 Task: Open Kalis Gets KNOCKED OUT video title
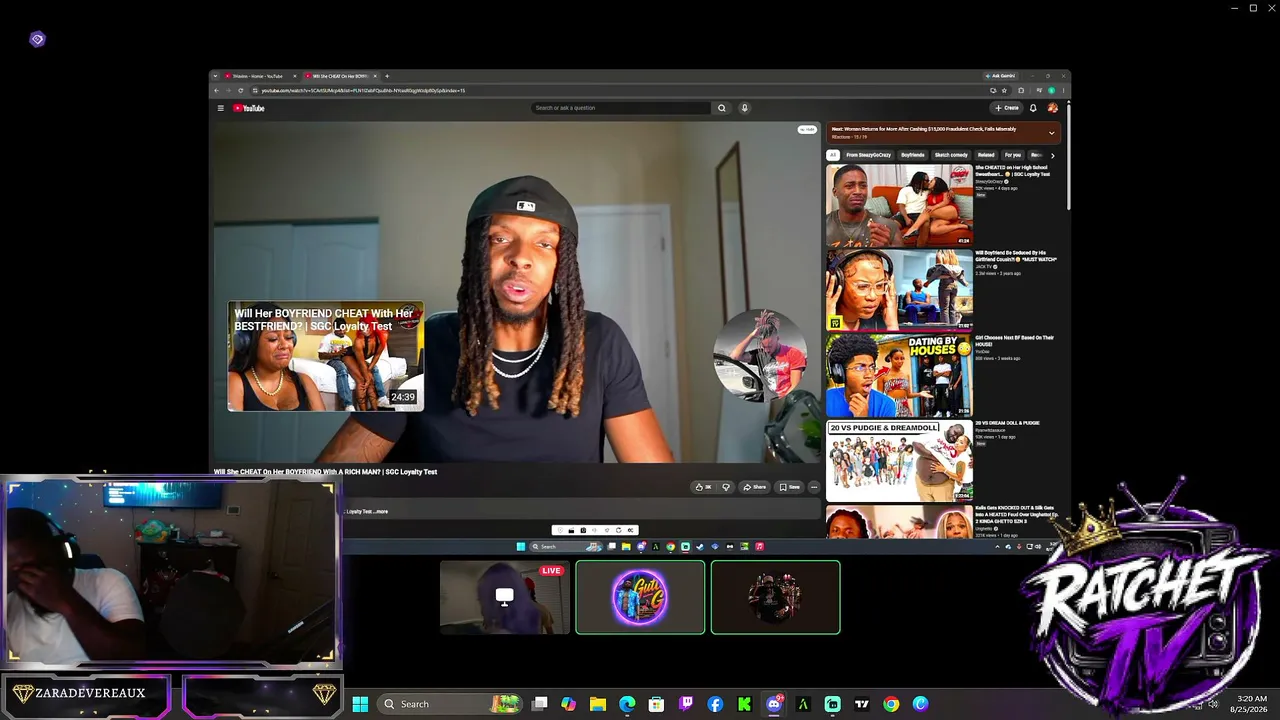click(x=1015, y=514)
